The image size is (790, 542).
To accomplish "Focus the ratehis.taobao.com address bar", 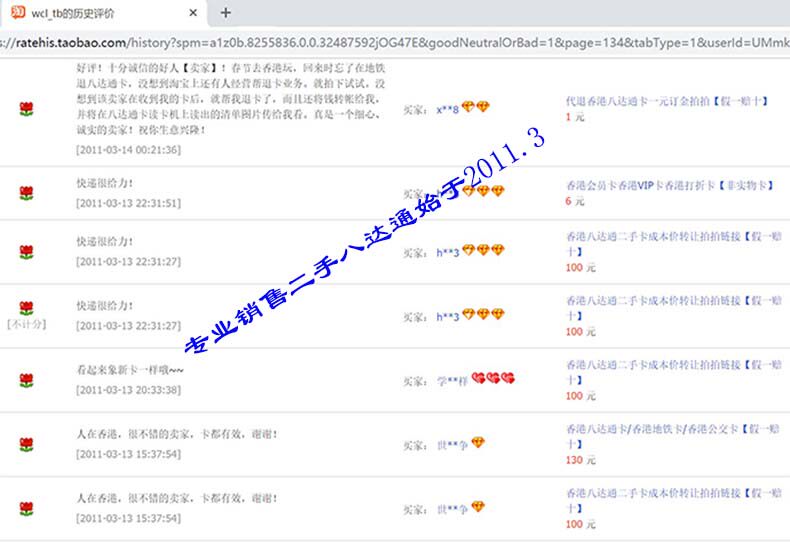I will point(395,43).
